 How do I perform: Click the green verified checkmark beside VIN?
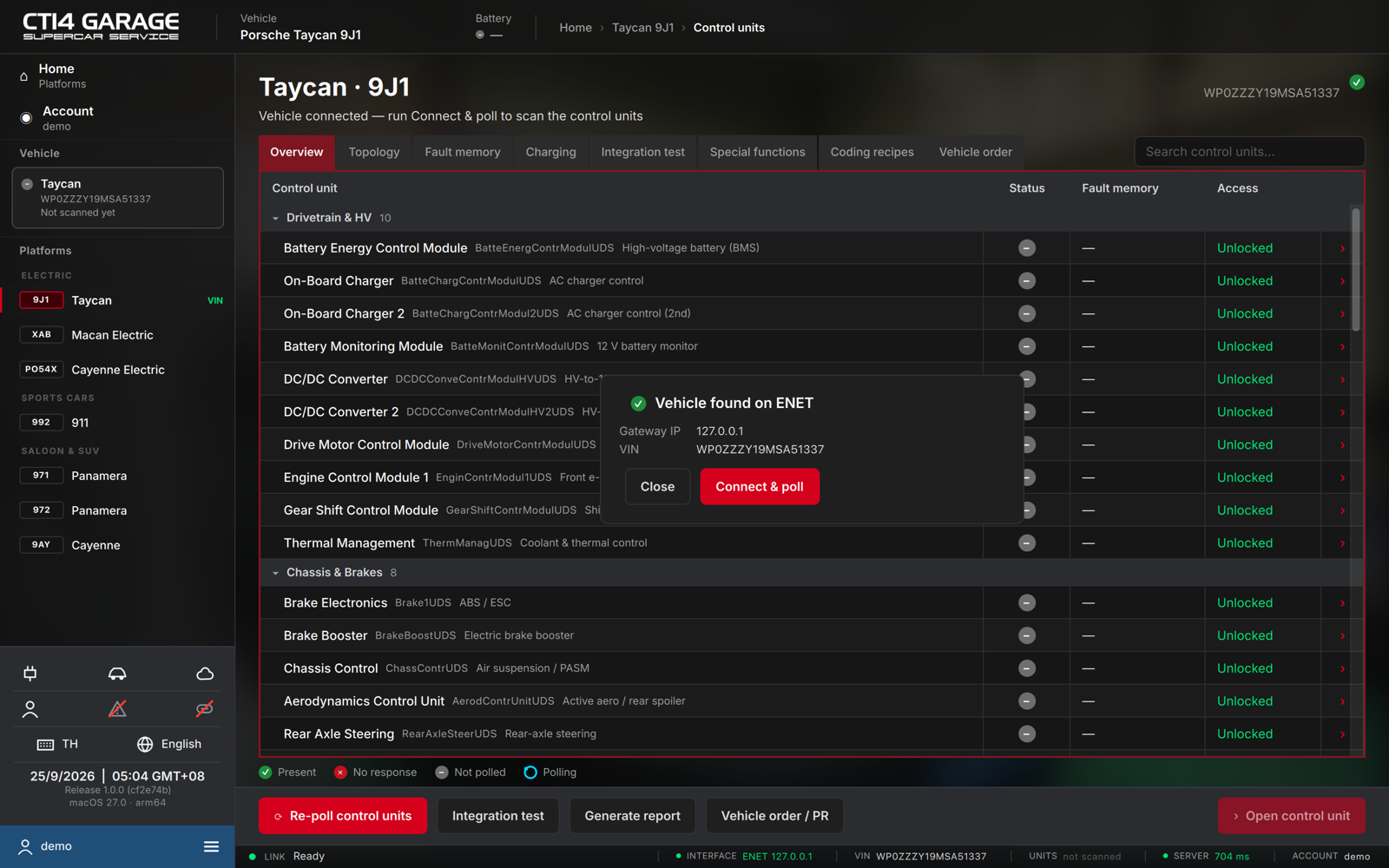[1357, 82]
